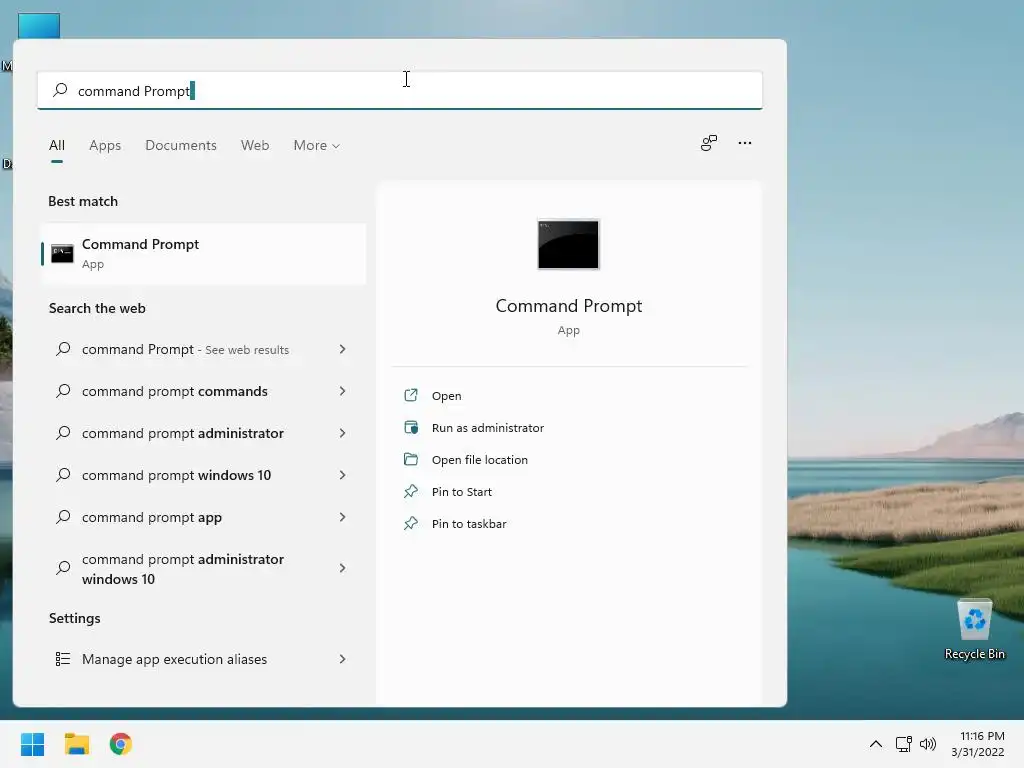The width and height of the screenshot is (1024, 768).
Task: Expand arrow for 'command prompt administrator windows 10'
Action: [x=342, y=568]
